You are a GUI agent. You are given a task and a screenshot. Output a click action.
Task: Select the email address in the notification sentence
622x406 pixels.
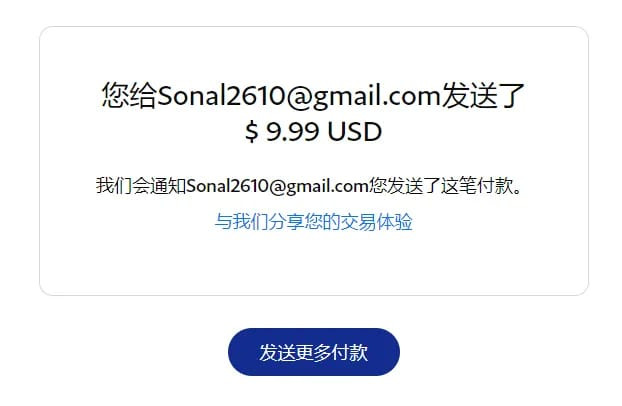277,186
